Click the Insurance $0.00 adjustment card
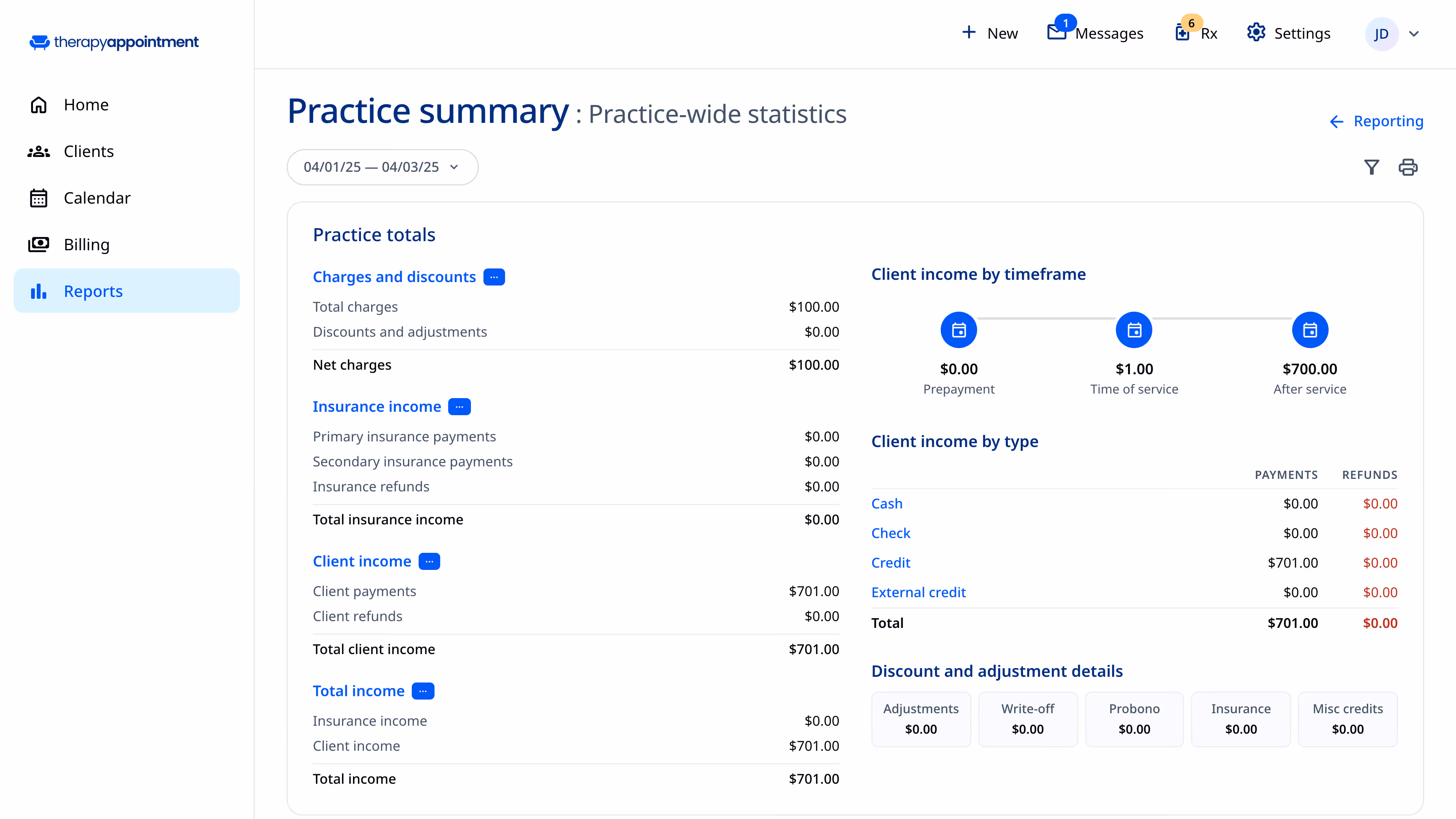 pyautogui.click(x=1241, y=720)
